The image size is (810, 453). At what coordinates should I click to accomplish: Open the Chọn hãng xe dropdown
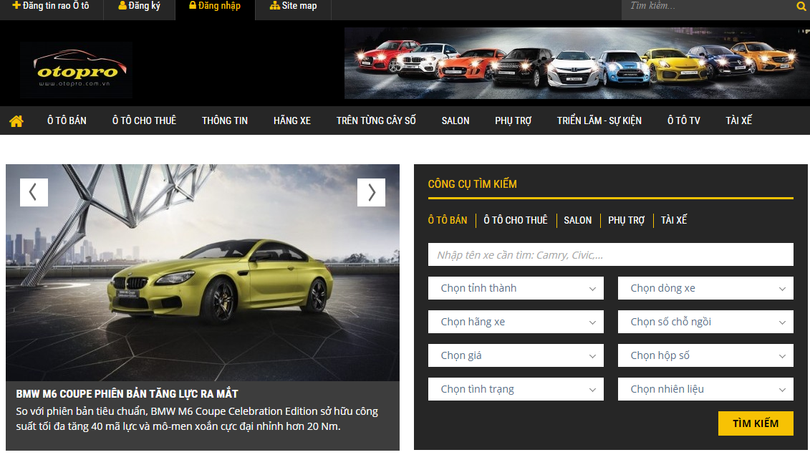click(x=516, y=322)
